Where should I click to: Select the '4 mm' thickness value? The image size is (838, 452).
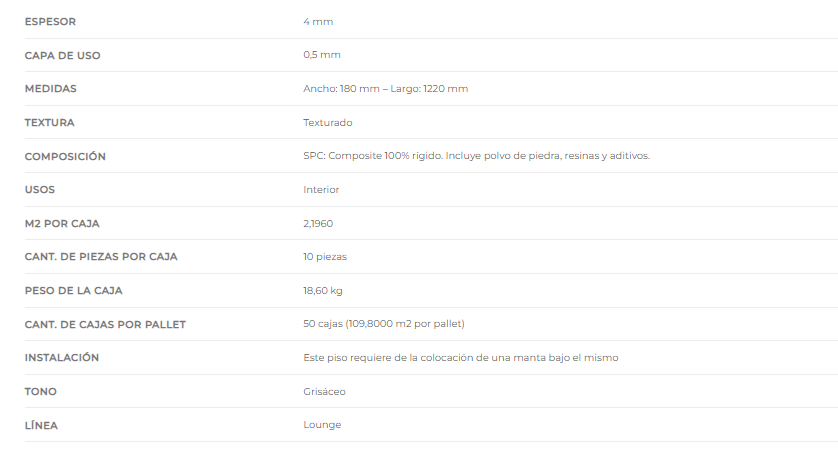(318, 22)
